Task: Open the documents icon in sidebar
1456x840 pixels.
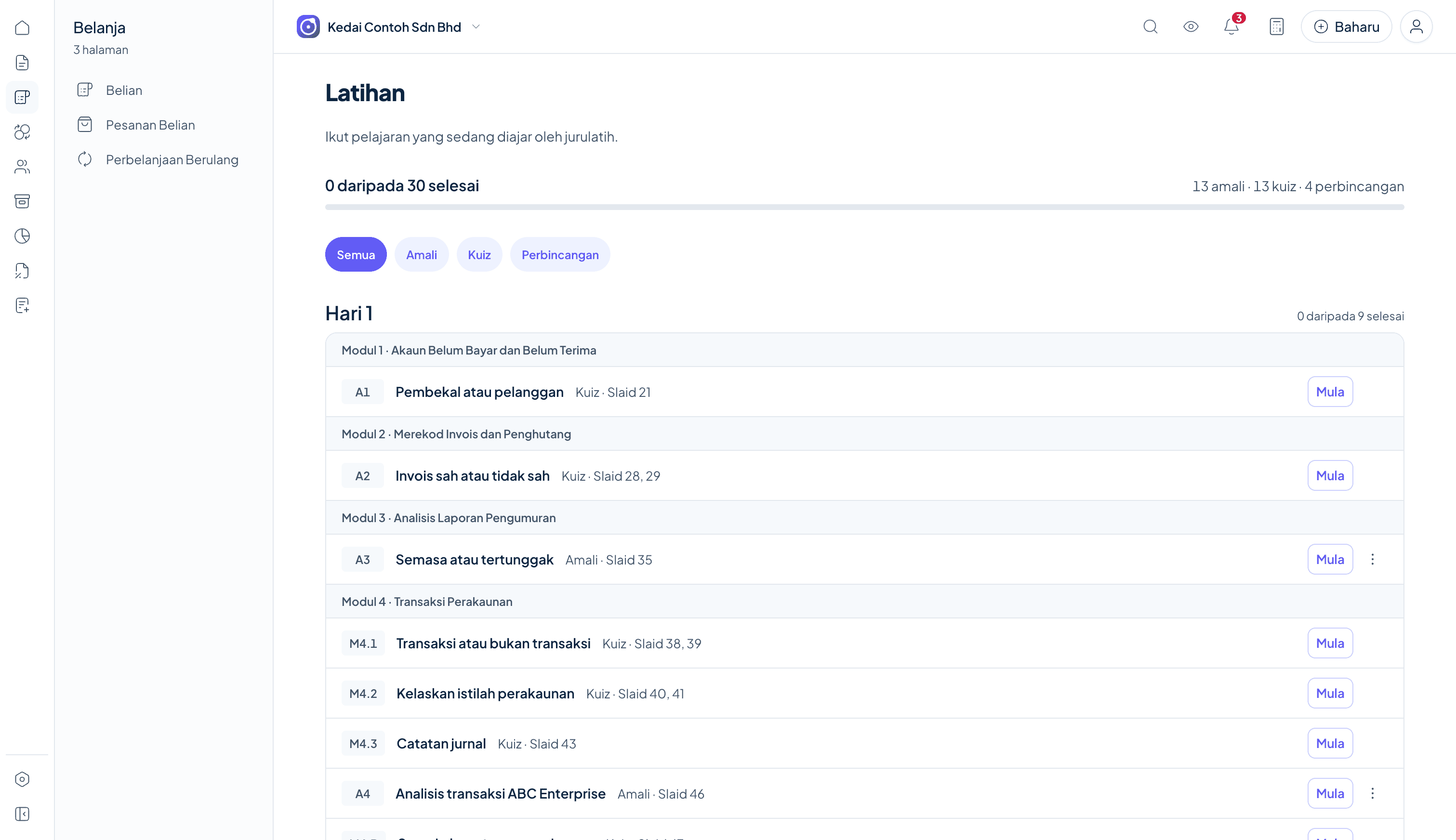Action: pos(22,62)
